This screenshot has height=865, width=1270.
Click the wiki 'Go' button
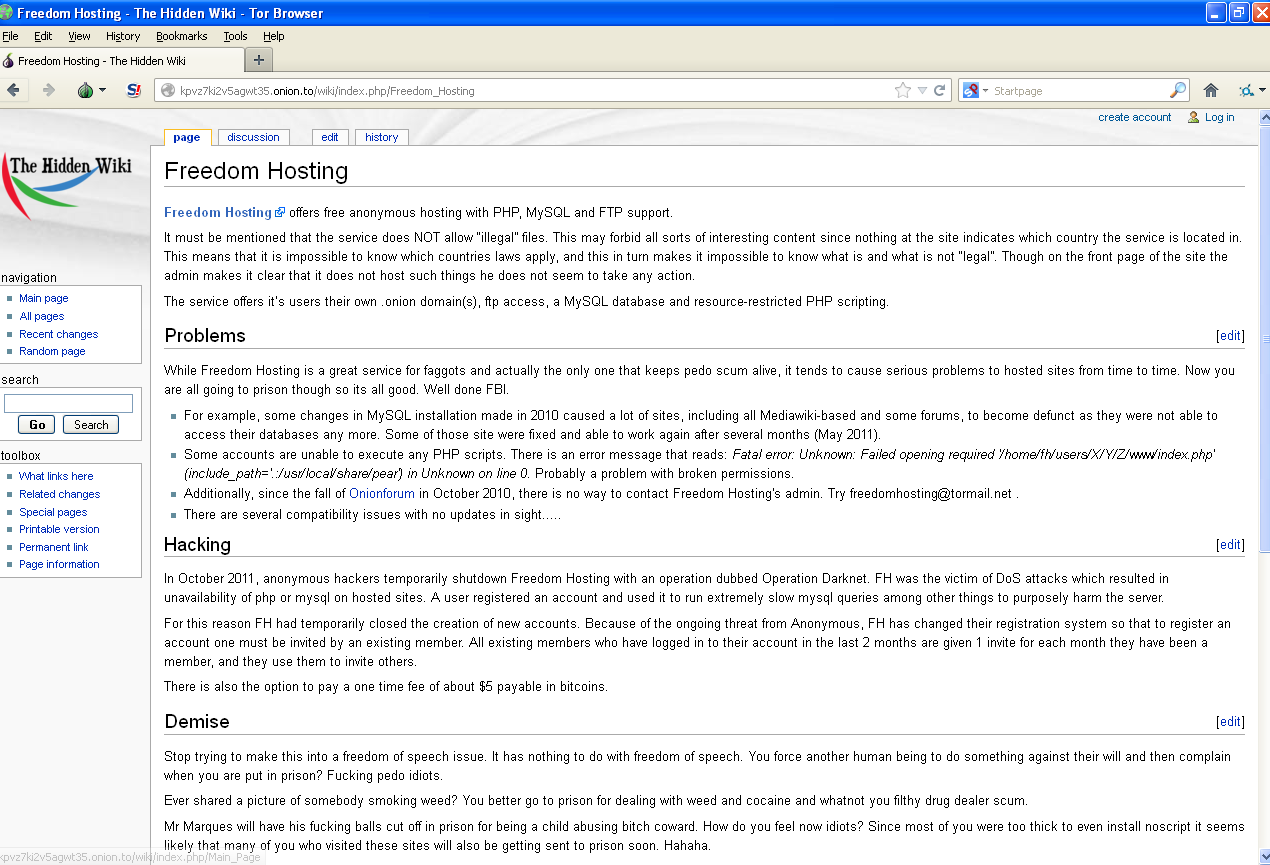[37, 425]
